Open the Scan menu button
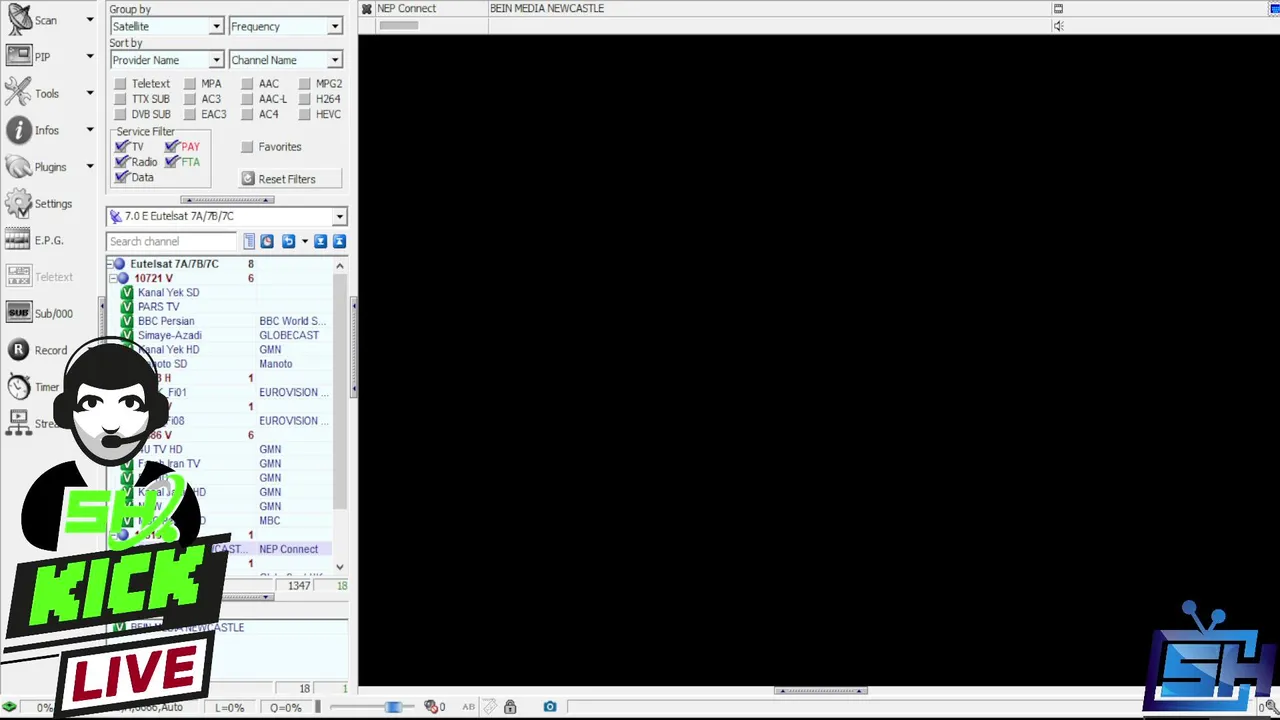This screenshot has height=720, width=1280. coord(32,20)
